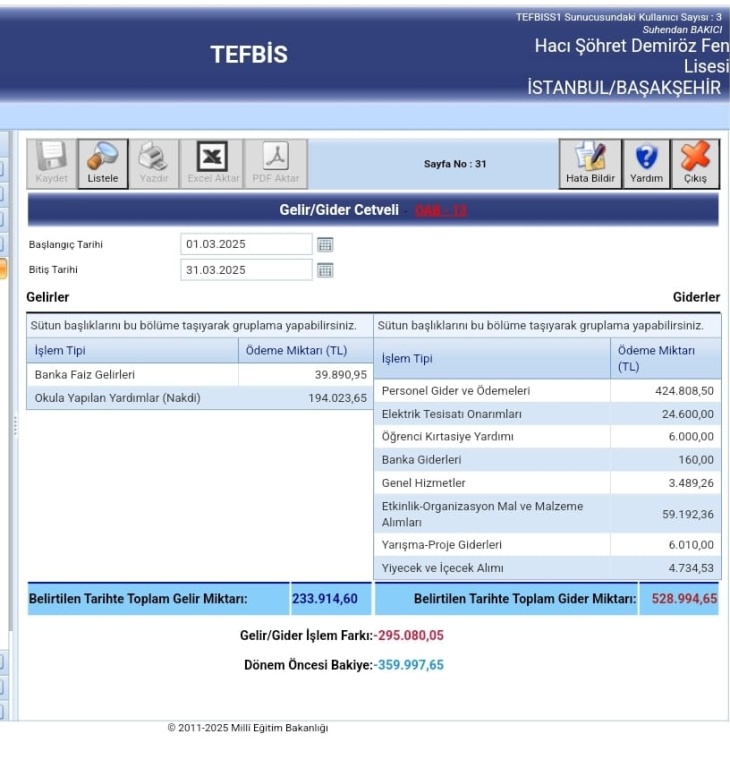
Task: Sort incomes by İşlem Tipi column header
Action: tap(132, 351)
